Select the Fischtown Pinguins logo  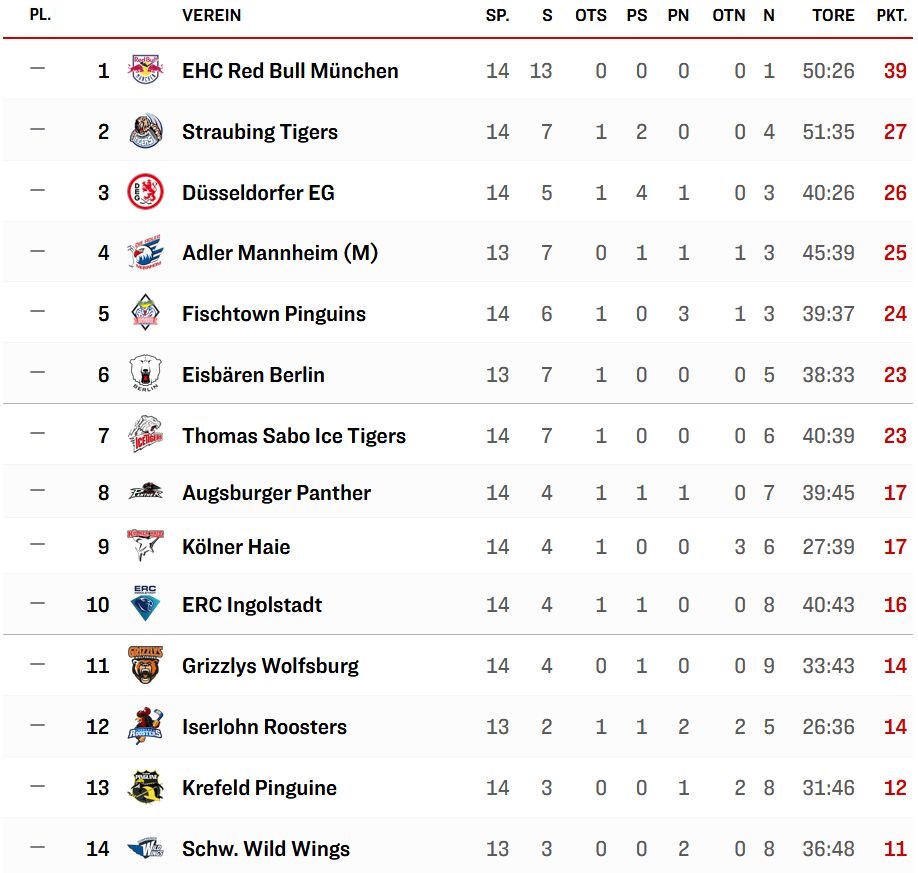(145, 313)
